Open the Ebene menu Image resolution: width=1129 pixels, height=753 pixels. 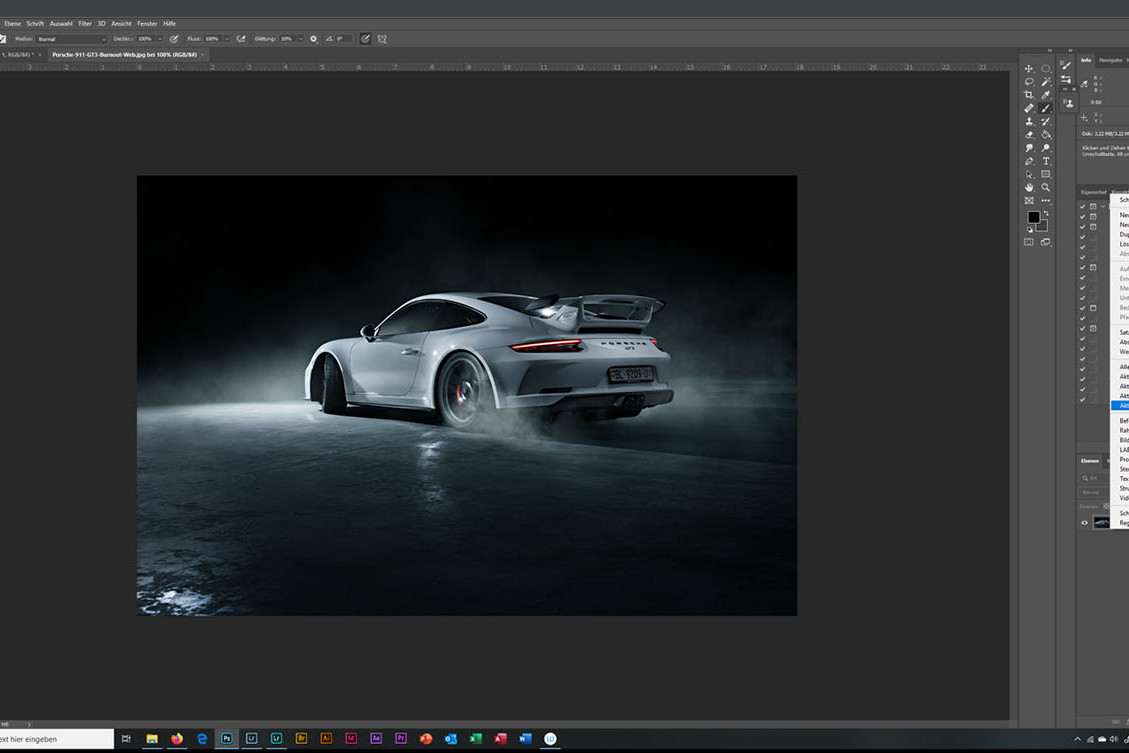click(x=12, y=24)
